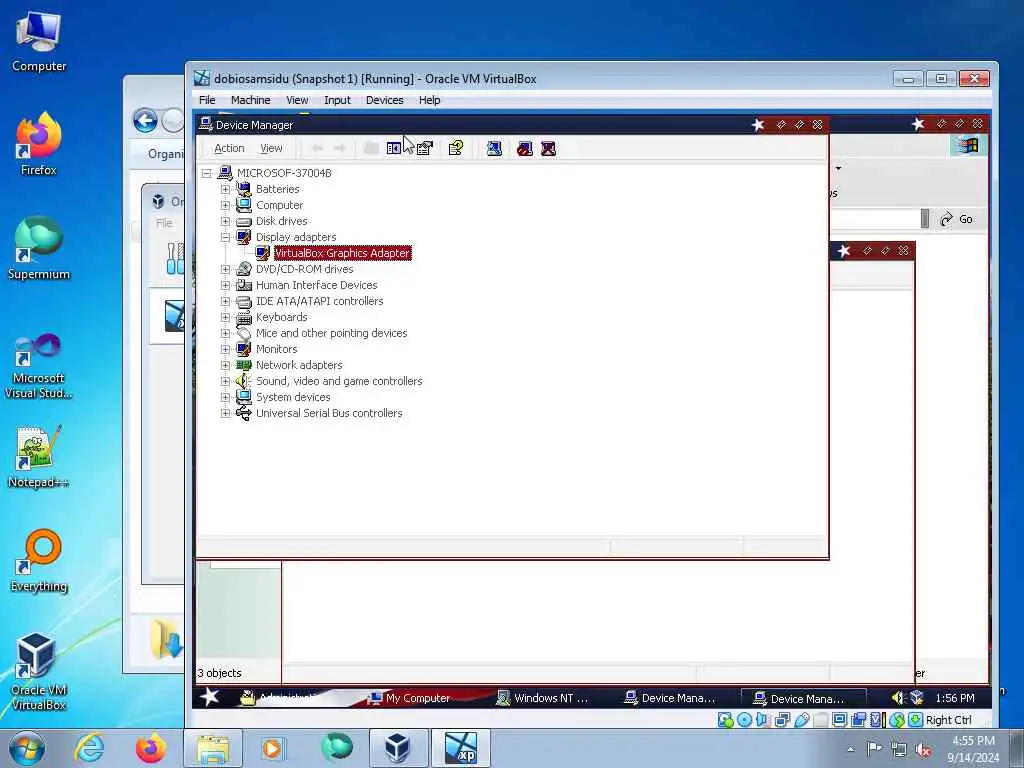Click the Show/Hide Console Tree toolbar icon
This screenshot has height=768, width=1024.
[x=394, y=148]
